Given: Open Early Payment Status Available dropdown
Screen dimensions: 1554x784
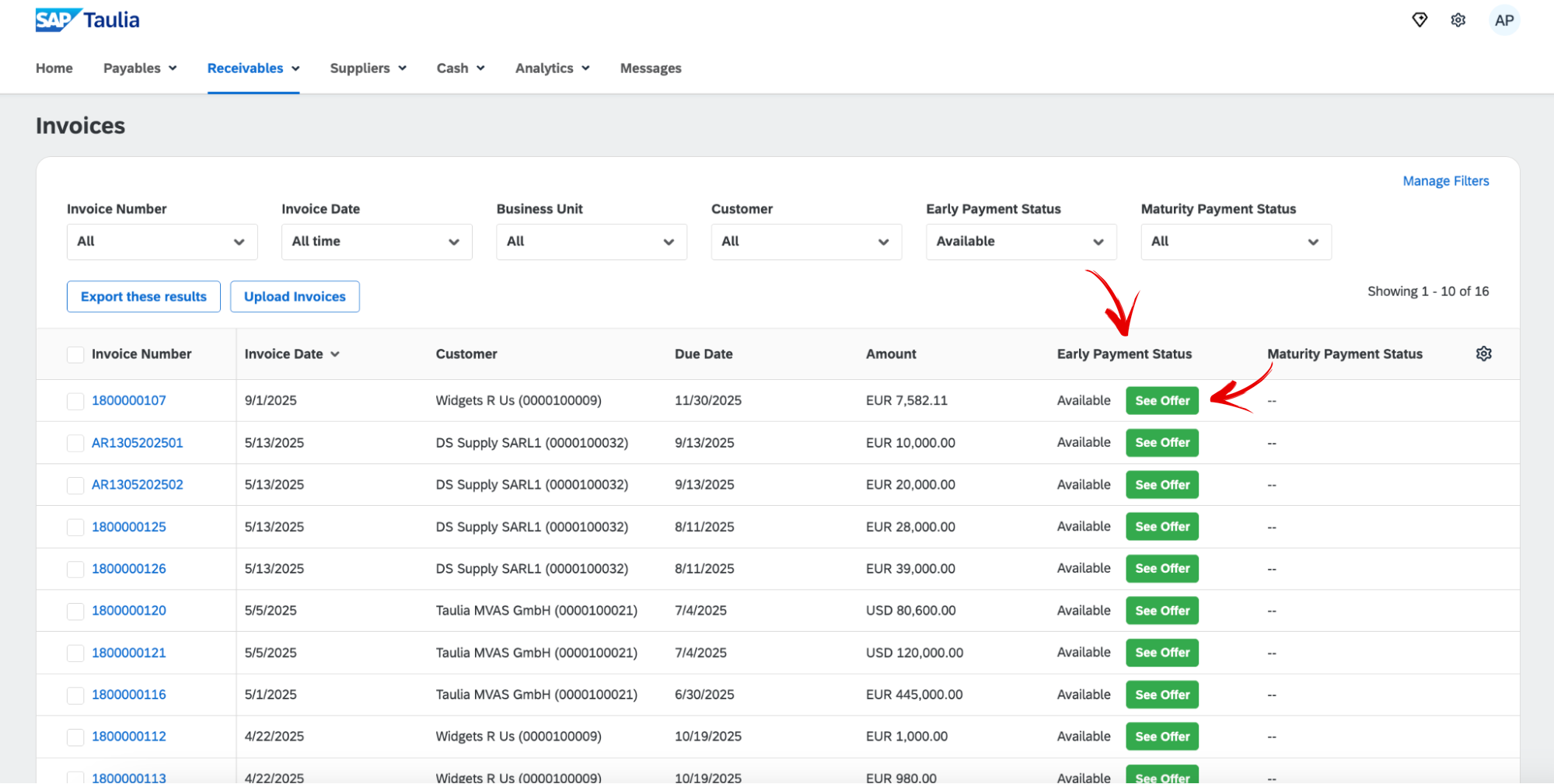Looking at the screenshot, I should pyautogui.click(x=1021, y=242).
